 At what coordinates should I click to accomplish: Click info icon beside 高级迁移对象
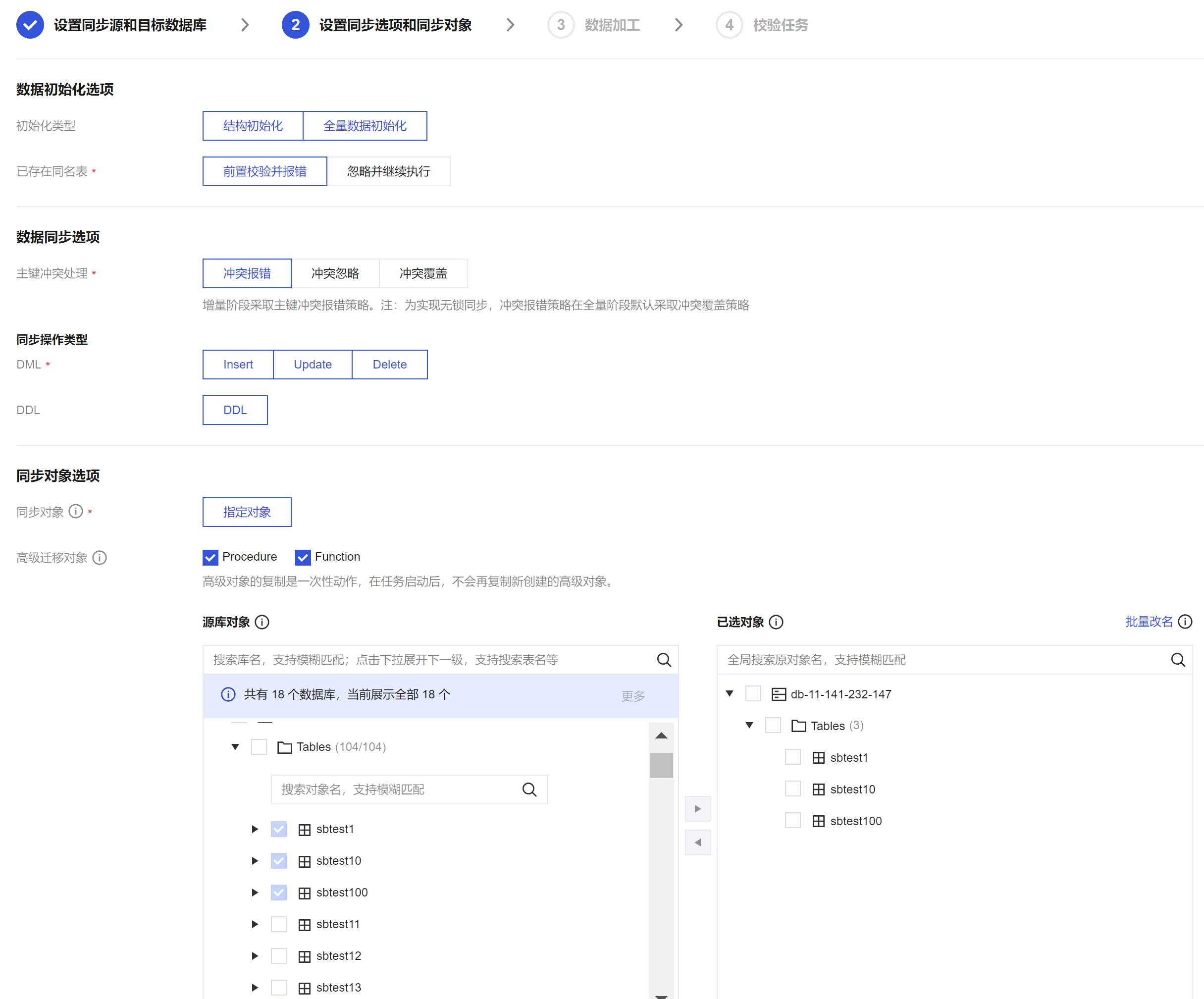click(x=99, y=557)
